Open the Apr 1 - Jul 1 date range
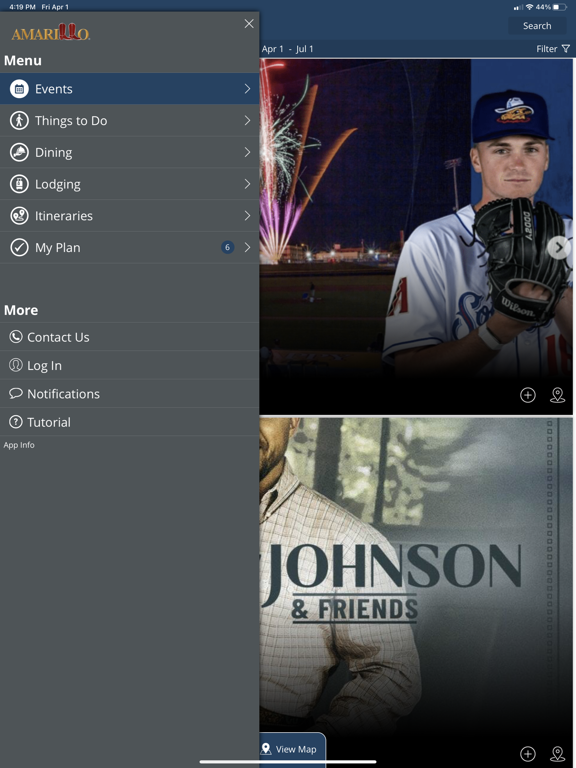Viewport: 576px width, 768px height. click(x=288, y=49)
